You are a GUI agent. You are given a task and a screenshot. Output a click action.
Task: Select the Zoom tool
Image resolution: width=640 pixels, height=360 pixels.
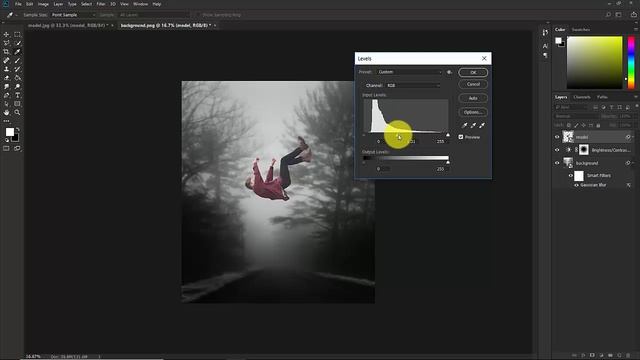17,112
